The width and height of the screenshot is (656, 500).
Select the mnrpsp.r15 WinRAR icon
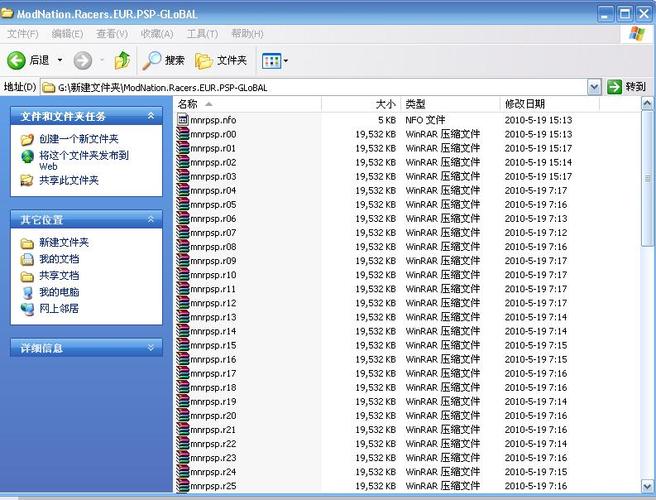(x=182, y=345)
